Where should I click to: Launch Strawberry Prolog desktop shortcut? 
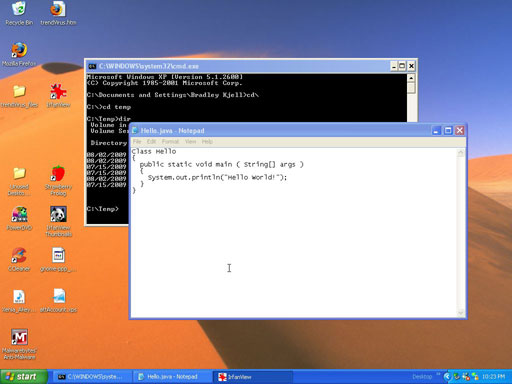(x=58, y=181)
